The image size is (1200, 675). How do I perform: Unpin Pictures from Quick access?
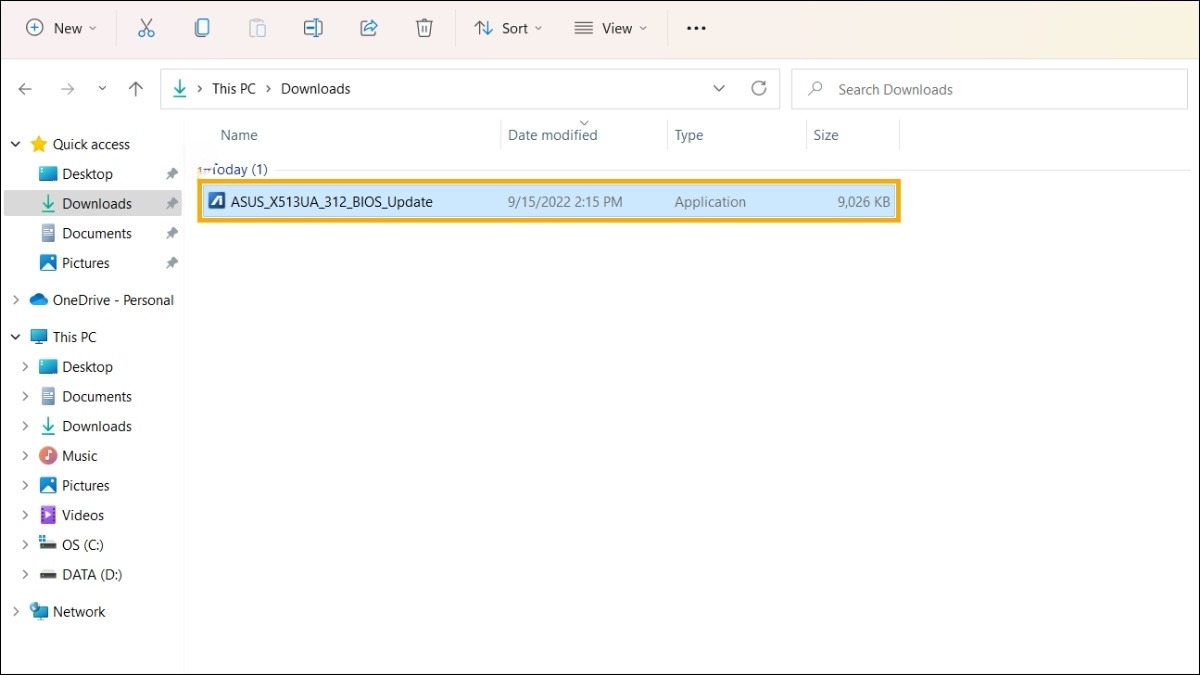coord(172,263)
